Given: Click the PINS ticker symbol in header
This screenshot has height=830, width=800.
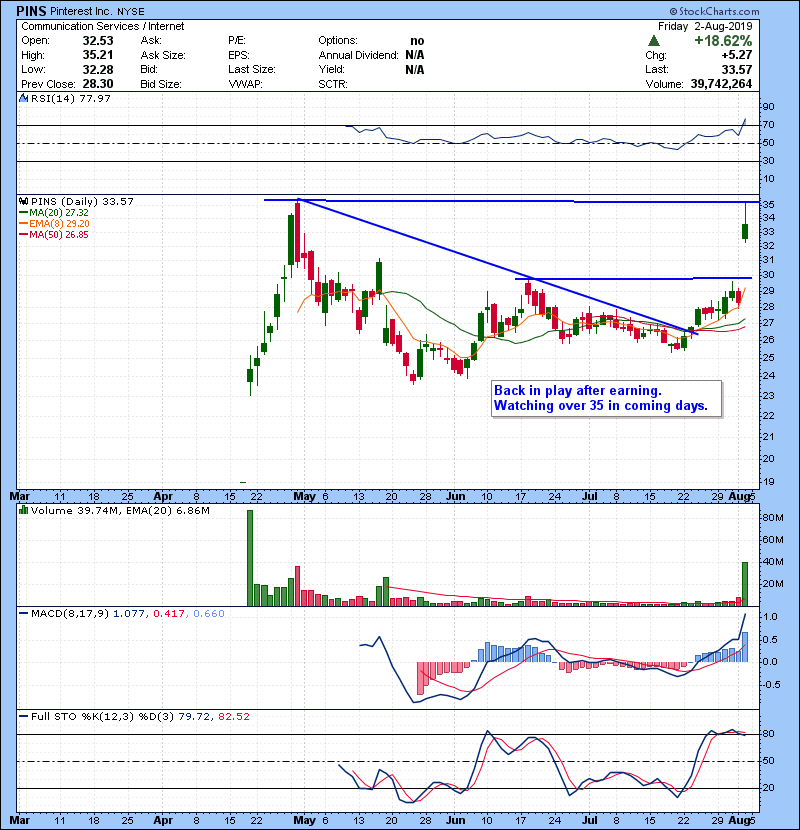Looking at the screenshot, I should (x=31, y=11).
